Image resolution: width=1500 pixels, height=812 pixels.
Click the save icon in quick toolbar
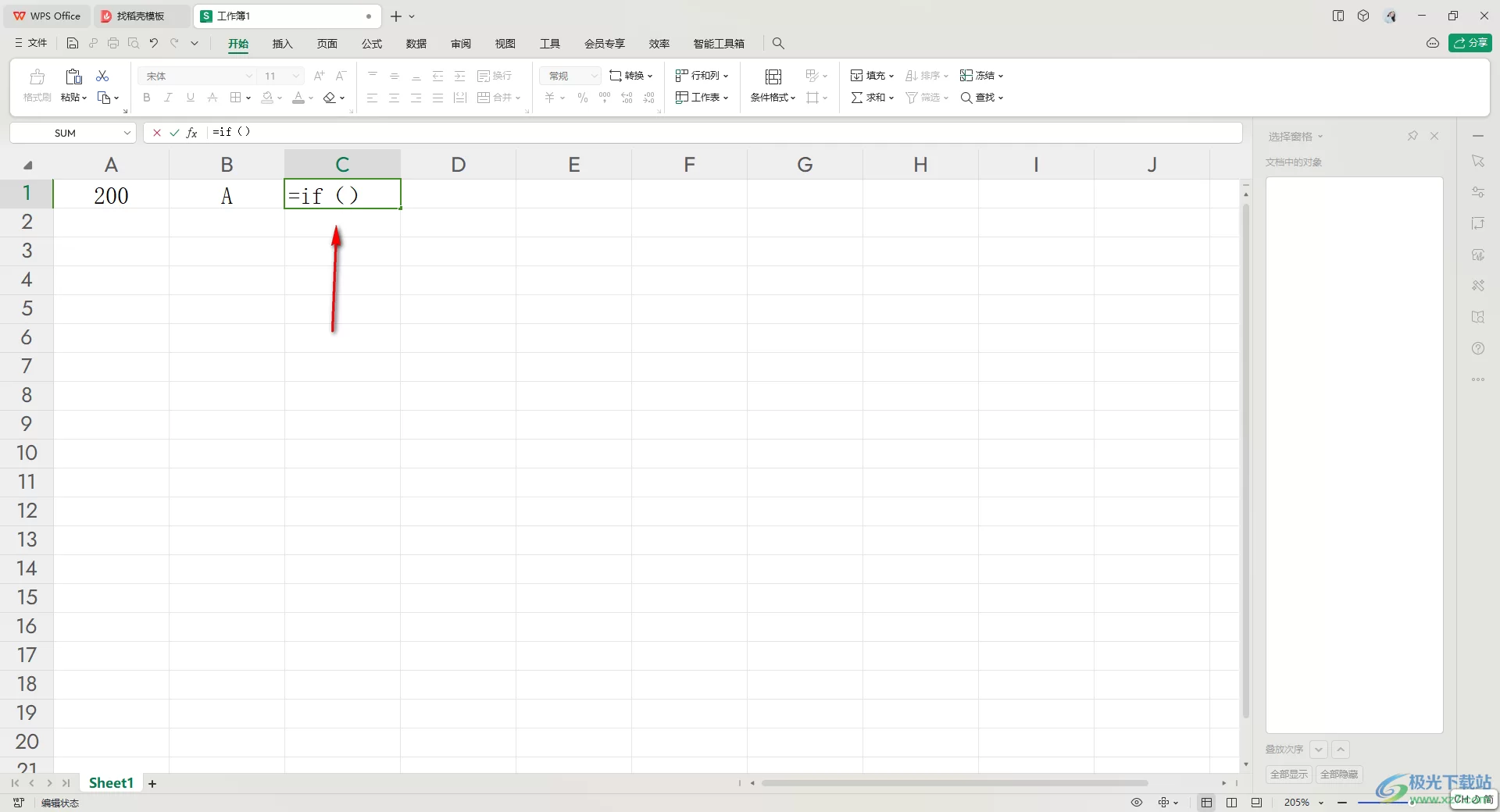(73, 44)
